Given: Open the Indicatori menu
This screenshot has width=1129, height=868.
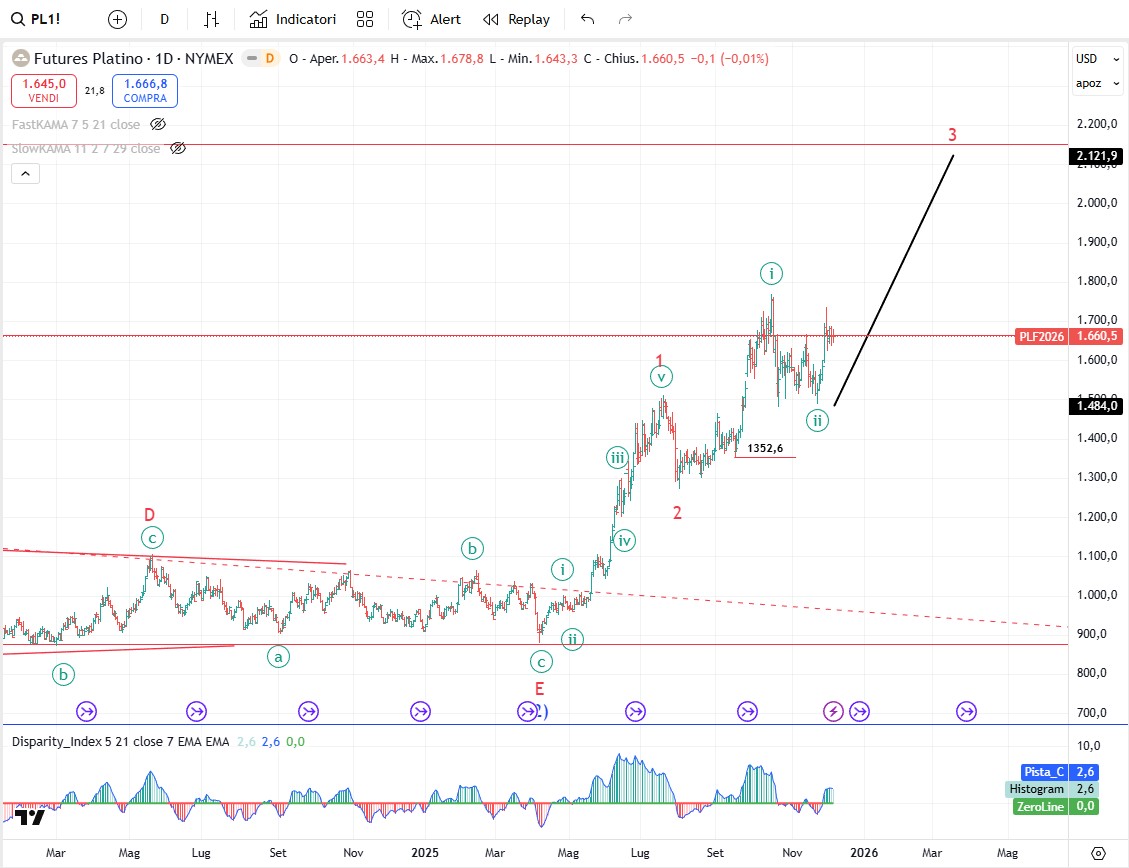Looking at the screenshot, I should [293, 19].
